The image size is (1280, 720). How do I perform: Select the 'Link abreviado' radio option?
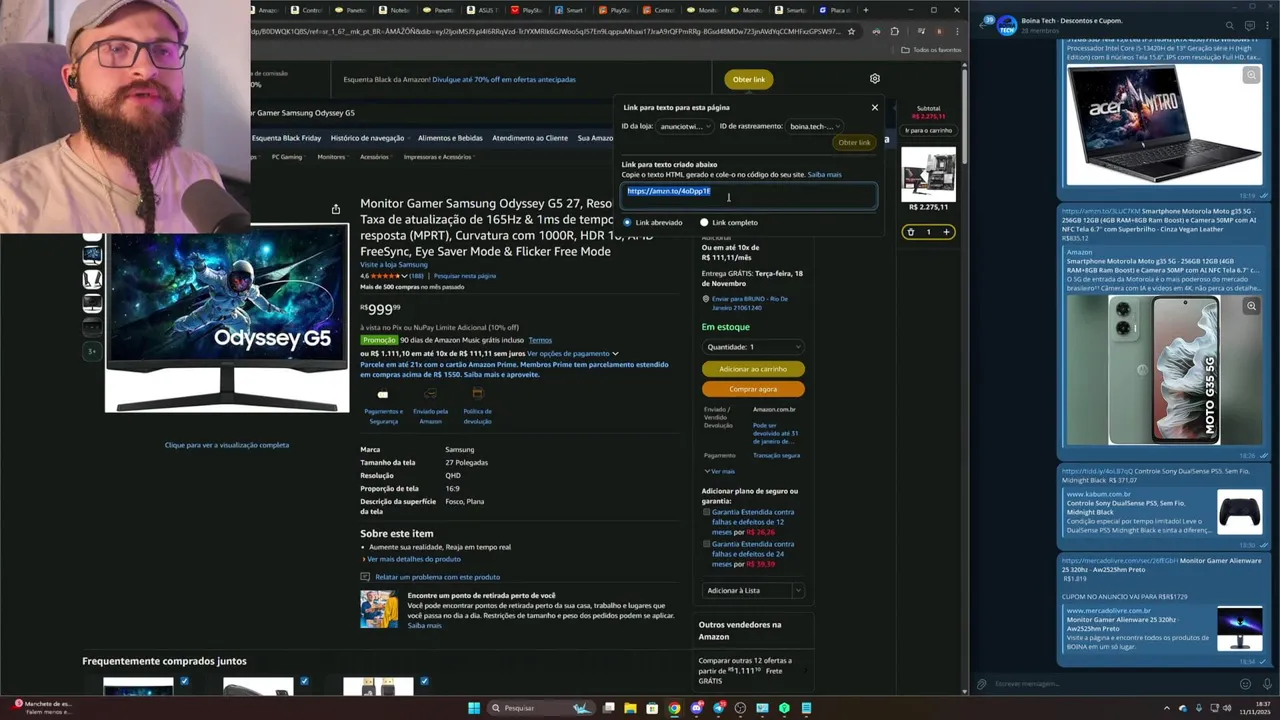(627, 222)
